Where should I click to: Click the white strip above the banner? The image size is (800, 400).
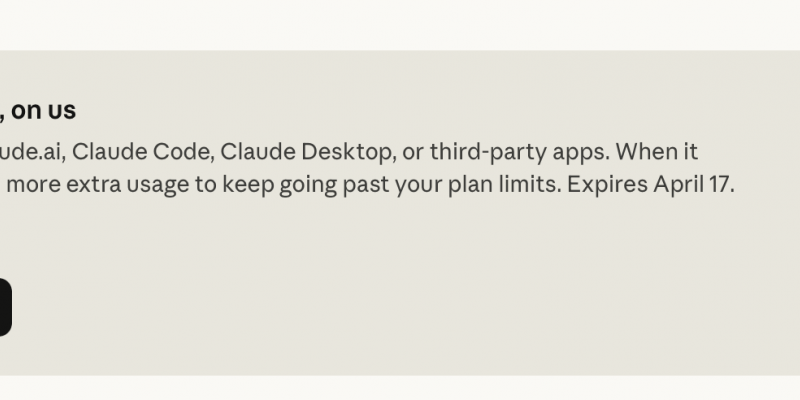(x=400, y=24)
